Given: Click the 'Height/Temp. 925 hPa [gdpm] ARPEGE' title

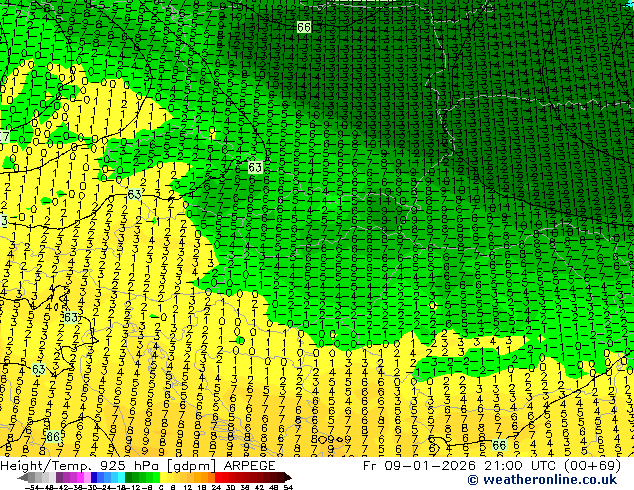Looking at the screenshot, I should click(138, 465).
